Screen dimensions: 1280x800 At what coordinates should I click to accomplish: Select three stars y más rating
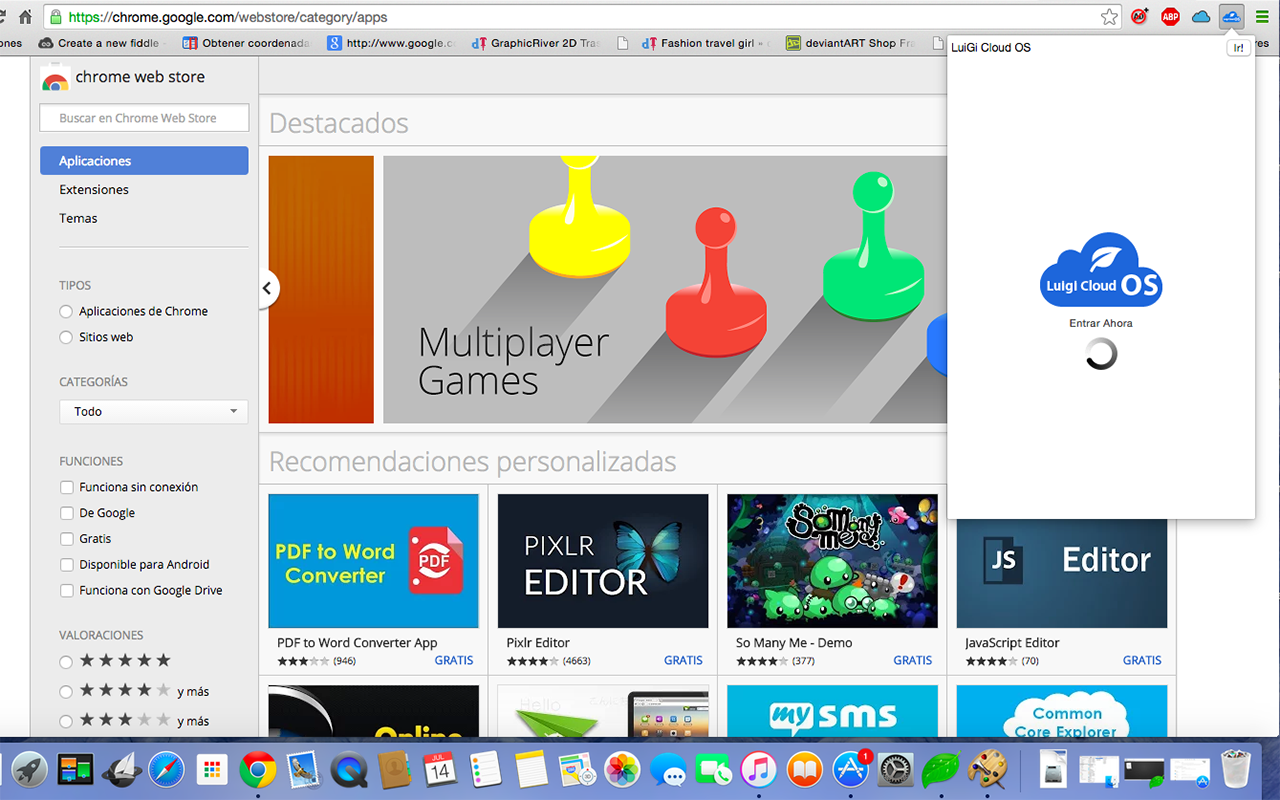click(66, 721)
